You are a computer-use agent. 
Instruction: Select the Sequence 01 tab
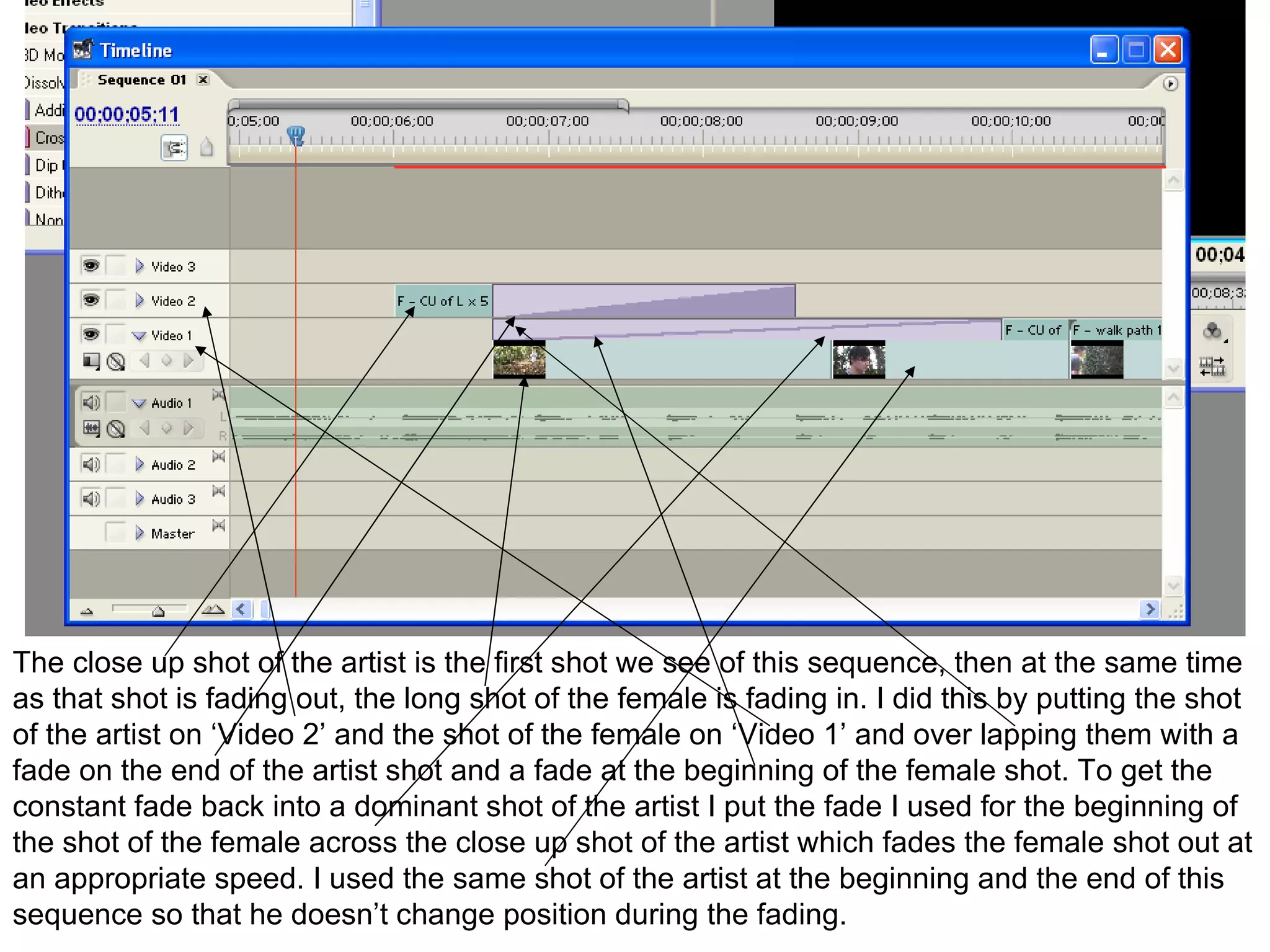pyautogui.click(x=141, y=80)
